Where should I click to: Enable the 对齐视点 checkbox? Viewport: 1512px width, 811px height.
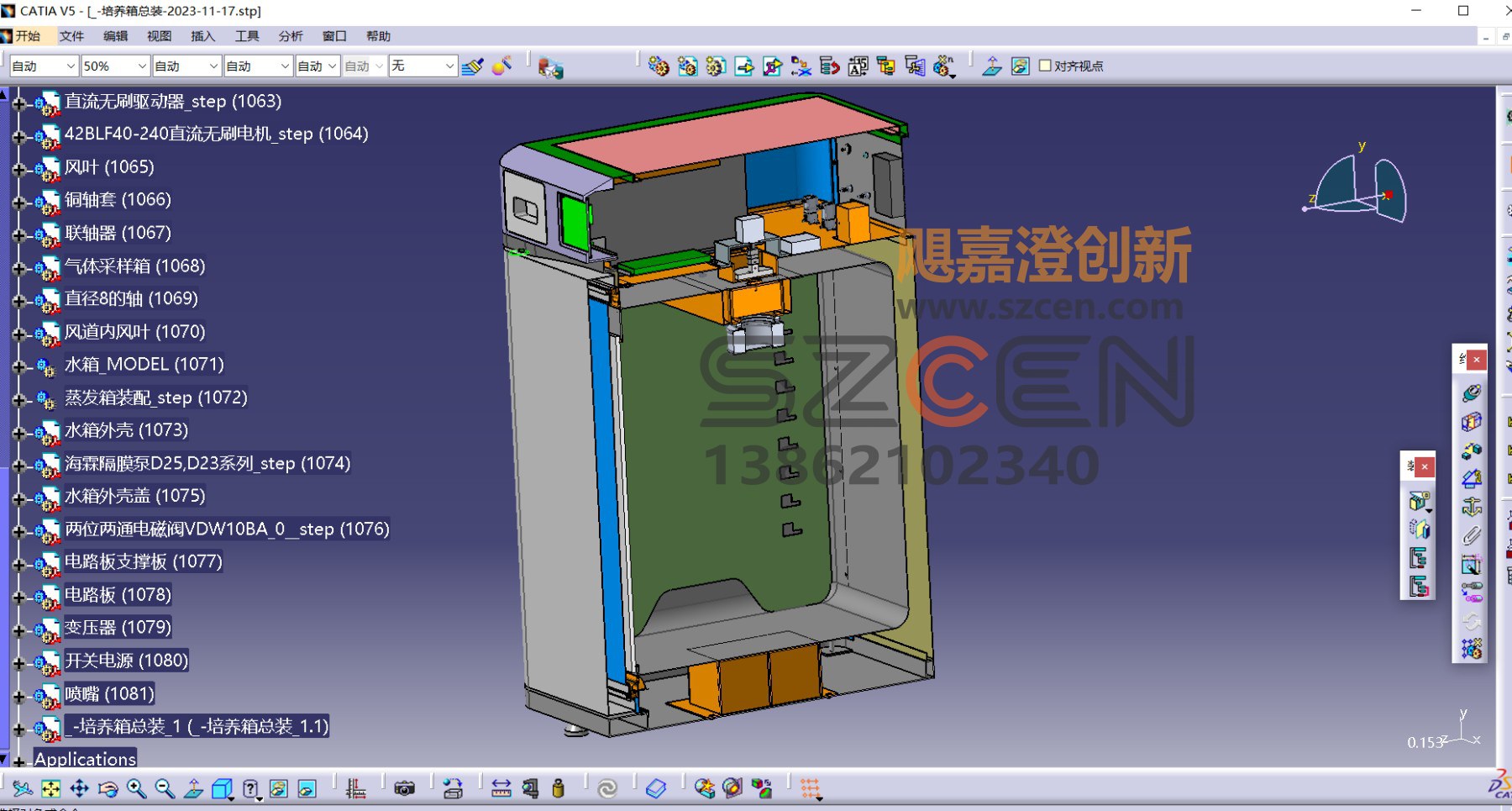1045,66
